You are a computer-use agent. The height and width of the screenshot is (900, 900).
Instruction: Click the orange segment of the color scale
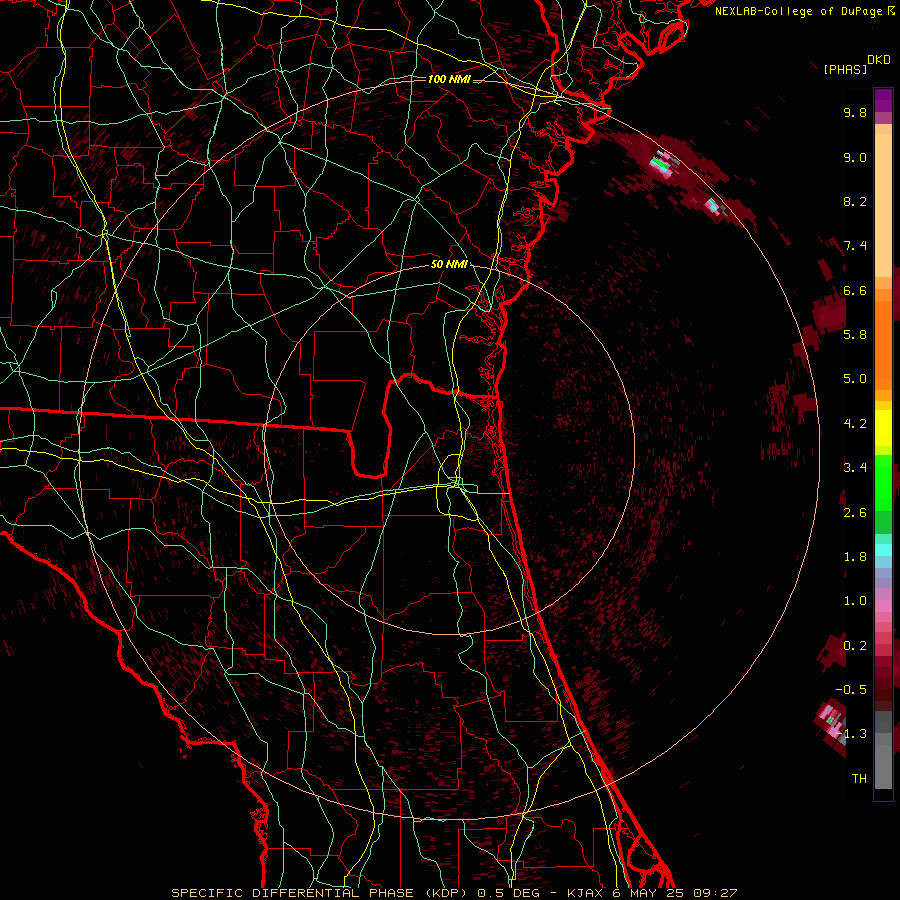click(x=883, y=346)
